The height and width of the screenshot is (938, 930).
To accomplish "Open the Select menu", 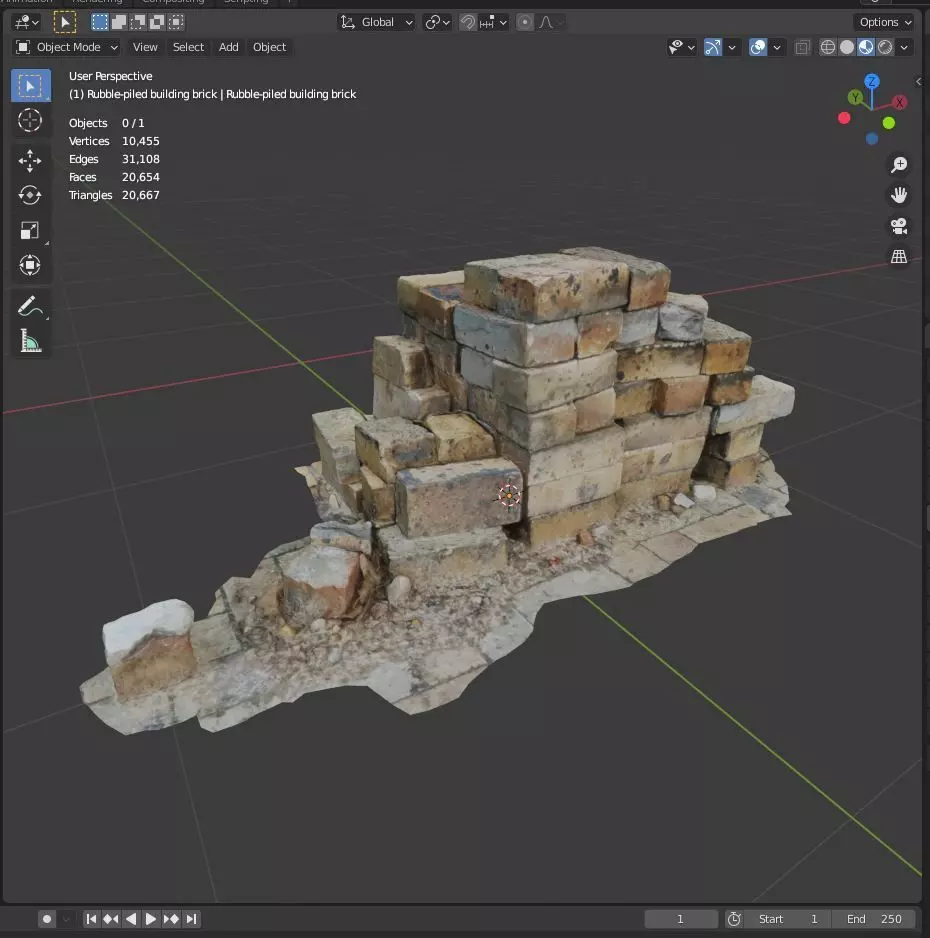I will coord(188,47).
